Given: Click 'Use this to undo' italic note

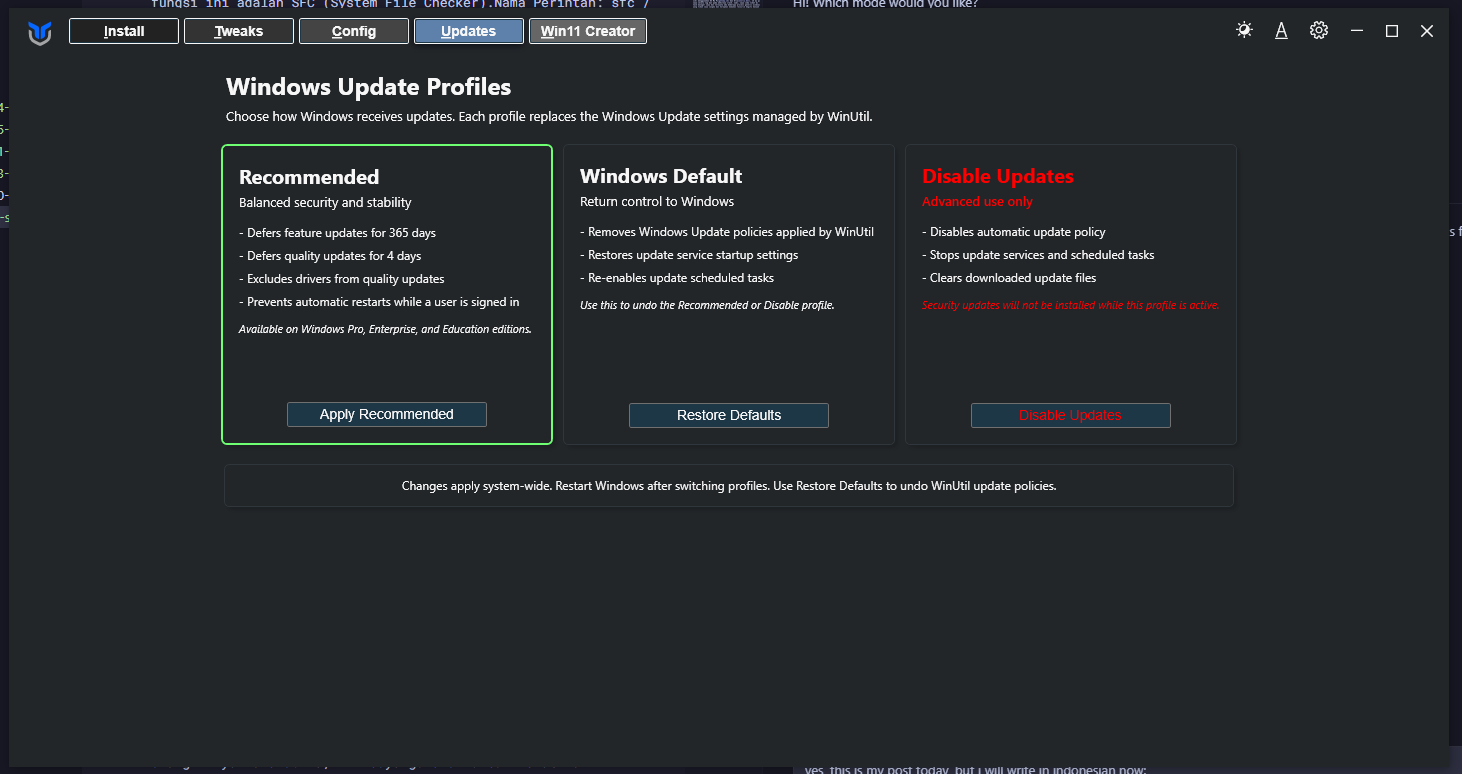Looking at the screenshot, I should tap(707, 305).
